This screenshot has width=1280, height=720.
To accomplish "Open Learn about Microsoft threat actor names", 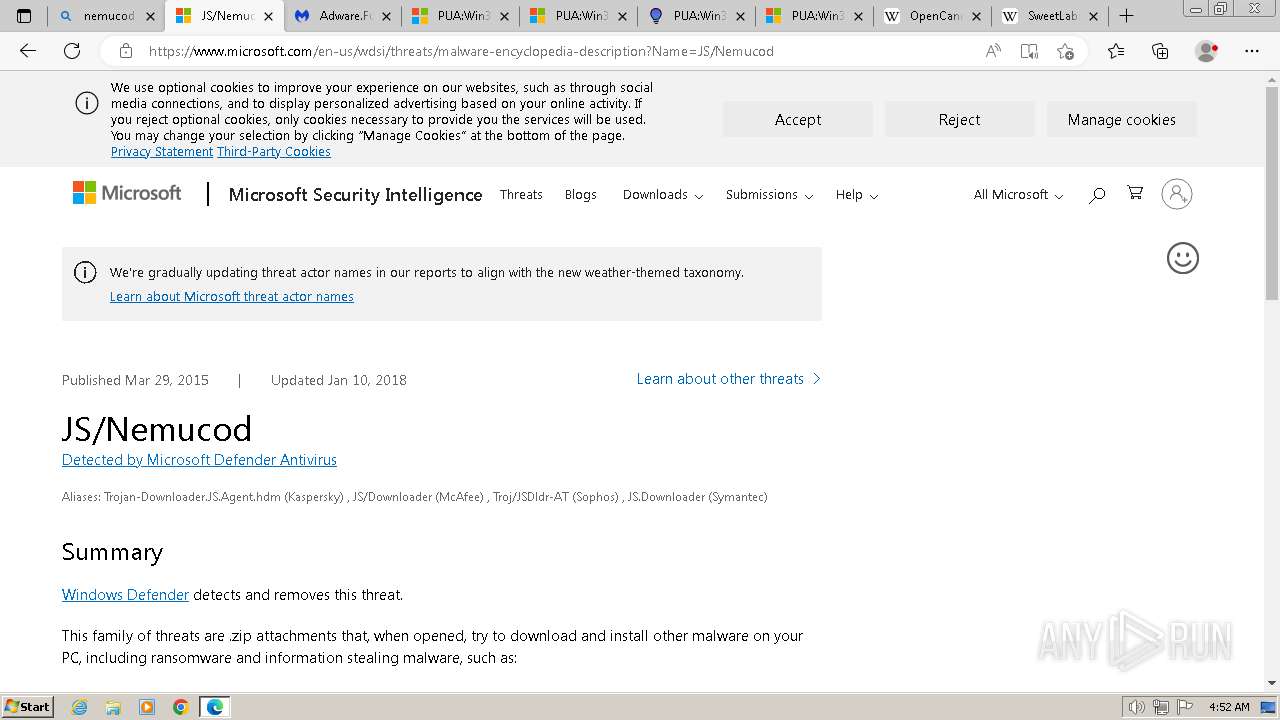I will 232,296.
